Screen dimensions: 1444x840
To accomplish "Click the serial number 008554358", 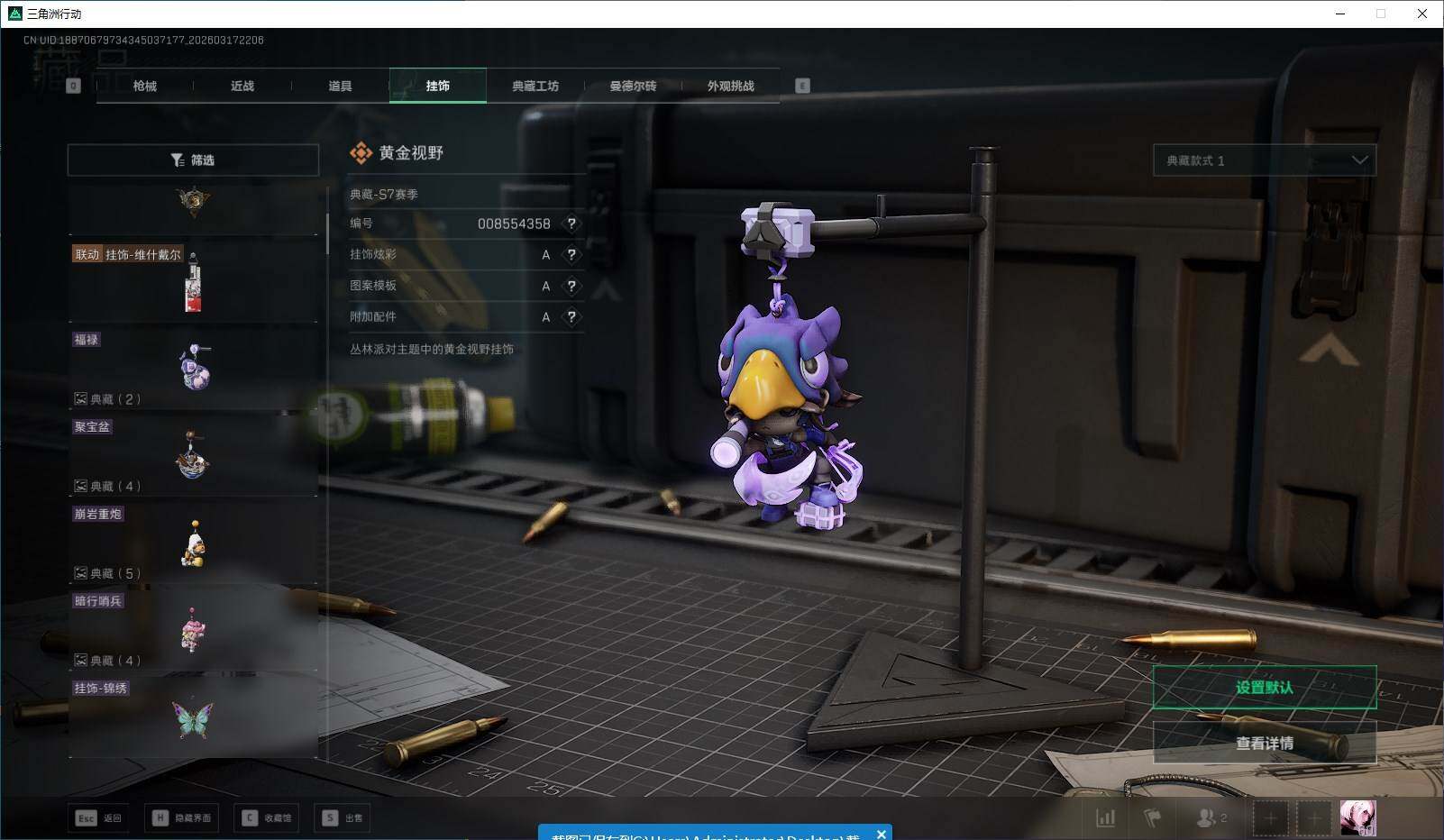I will point(514,224).
